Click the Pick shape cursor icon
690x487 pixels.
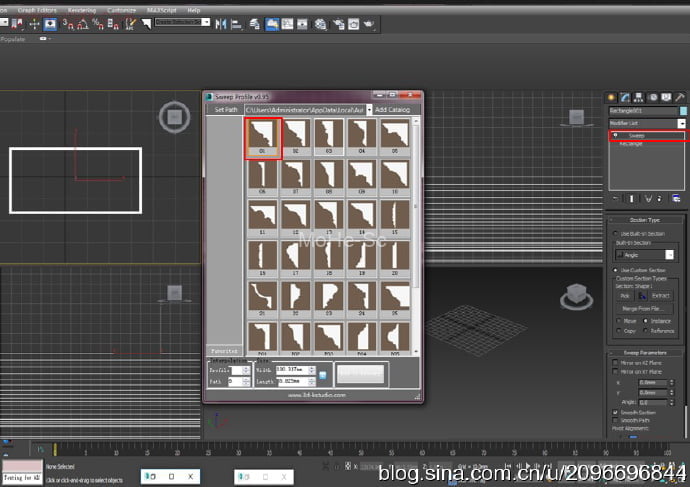coord(644,296)
